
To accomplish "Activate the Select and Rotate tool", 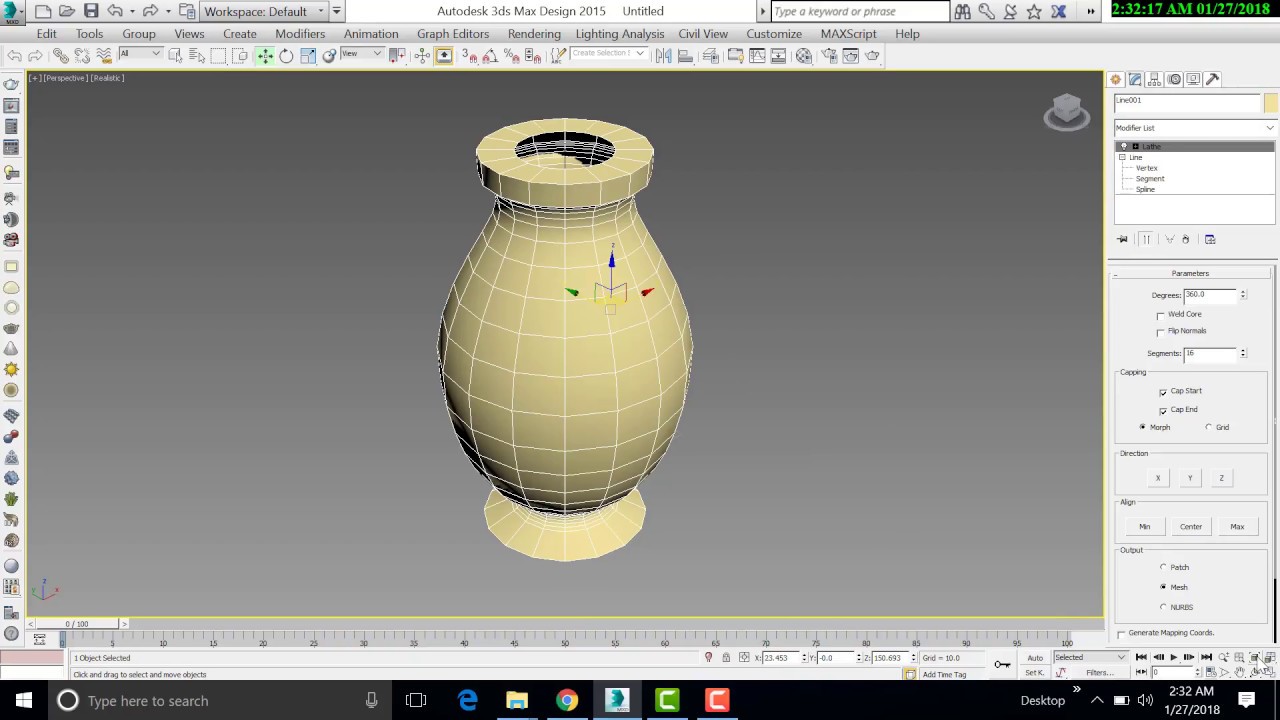I will 286,56.
